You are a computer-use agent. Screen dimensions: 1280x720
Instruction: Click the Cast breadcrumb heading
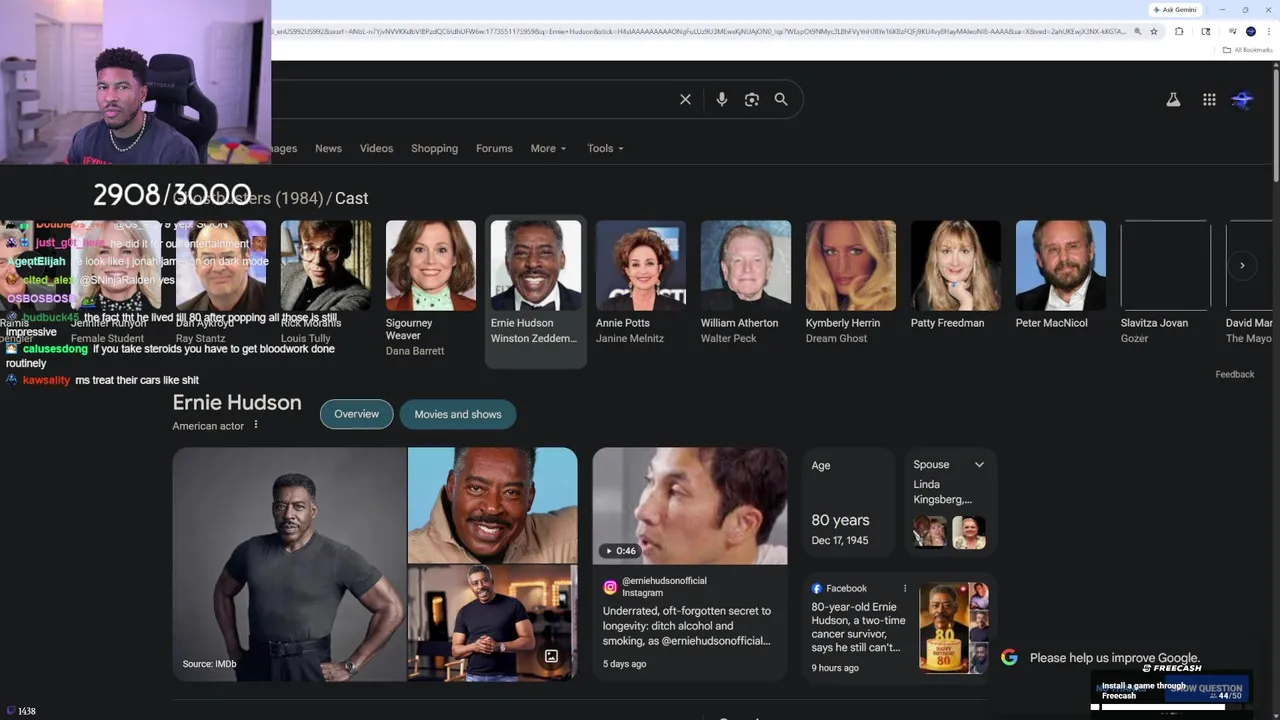pyautogui.click(x=351, y=198)
